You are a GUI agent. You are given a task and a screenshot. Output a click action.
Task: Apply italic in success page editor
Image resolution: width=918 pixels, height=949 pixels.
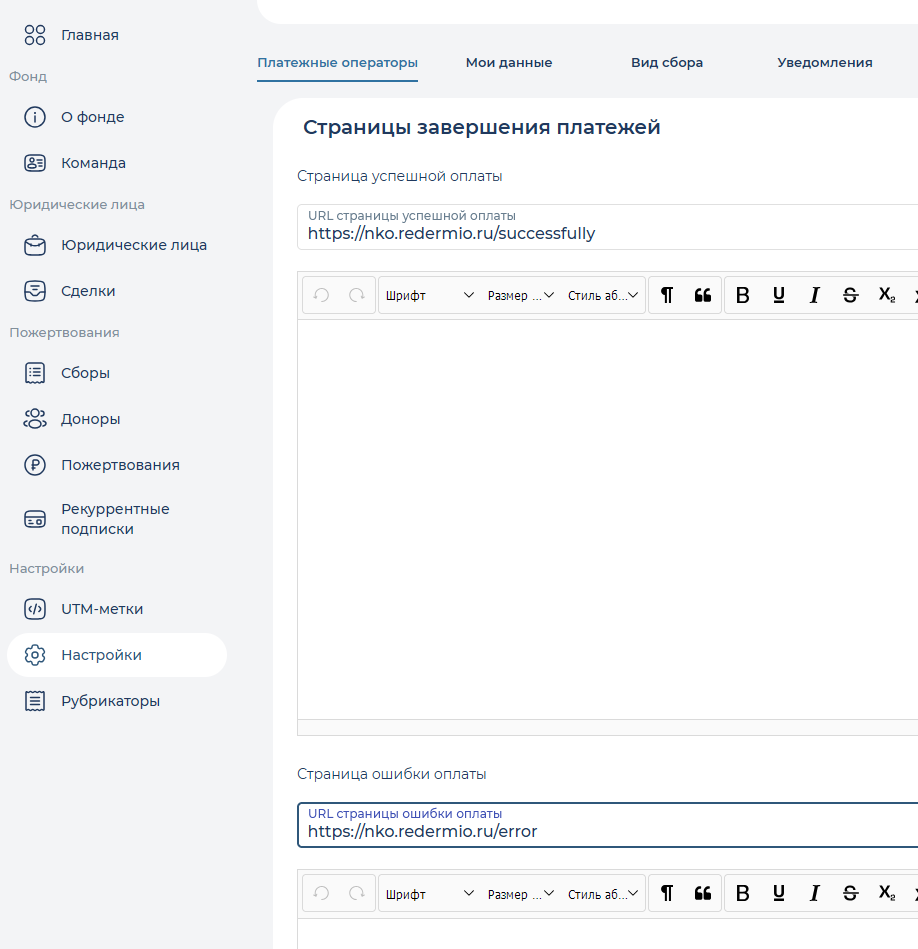815,295
